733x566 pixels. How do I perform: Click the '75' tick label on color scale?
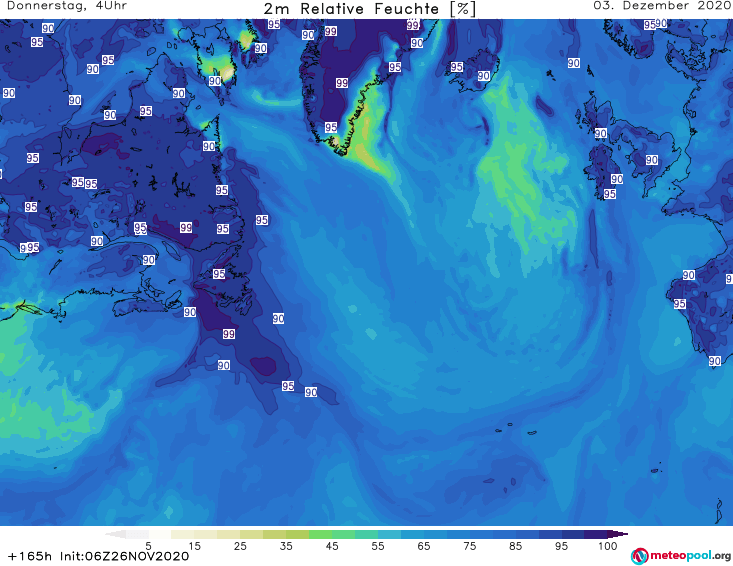pyautogui.click(x=469, y=546)
